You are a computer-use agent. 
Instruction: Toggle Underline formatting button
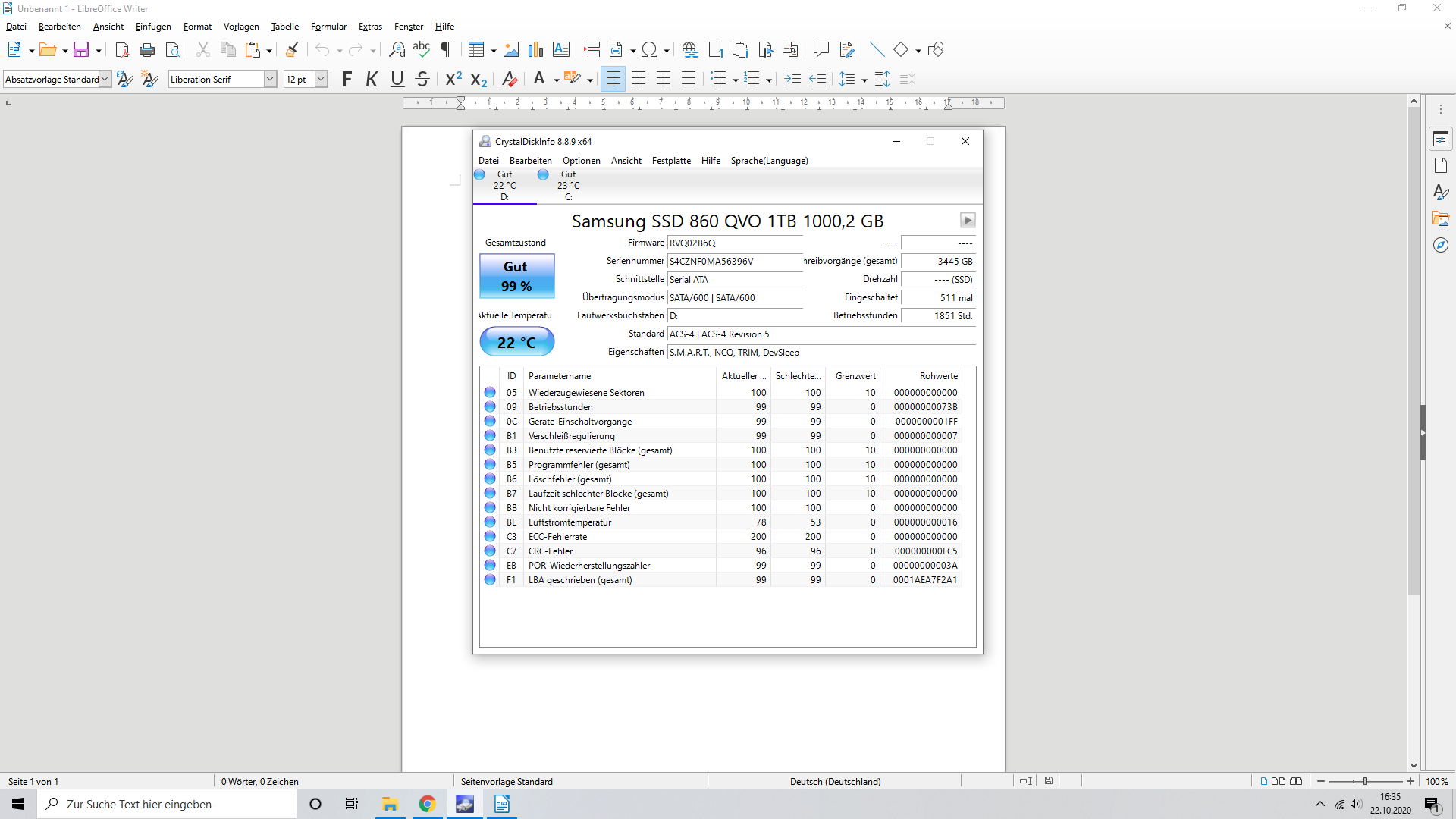(397, 79)
